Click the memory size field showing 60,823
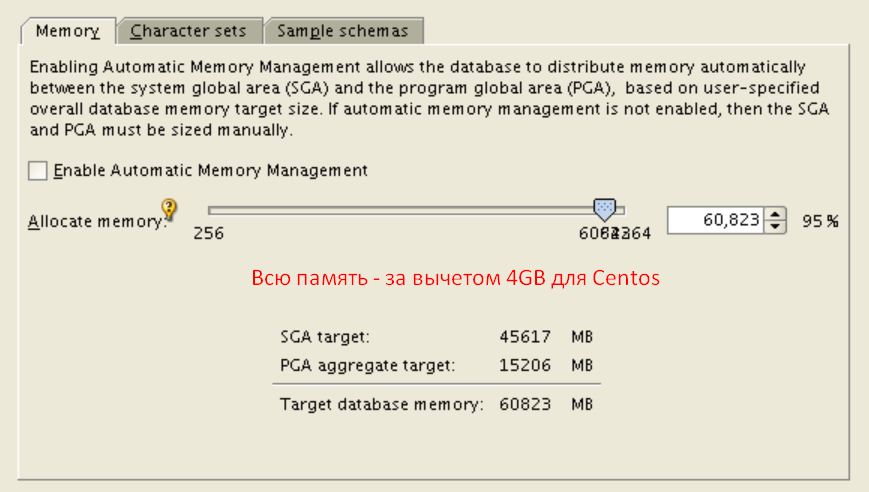Image resolution: width=869 pixels, height=492 pixels. tap(714, 220)
